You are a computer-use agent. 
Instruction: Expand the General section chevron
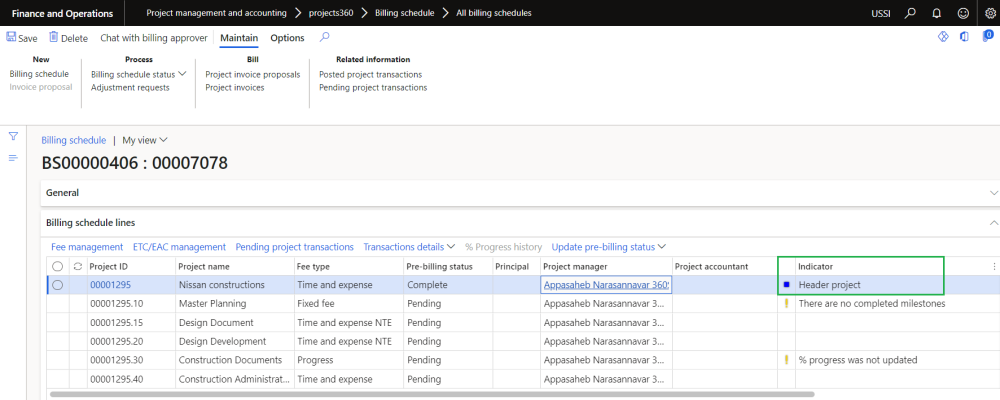993,192
